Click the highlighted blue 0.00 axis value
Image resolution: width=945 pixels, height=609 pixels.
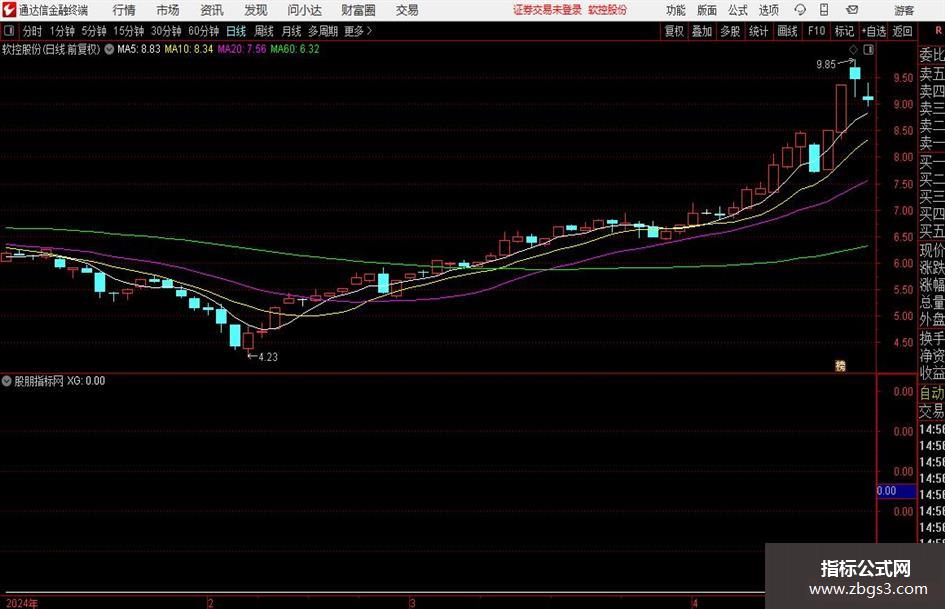coord(896,491)
